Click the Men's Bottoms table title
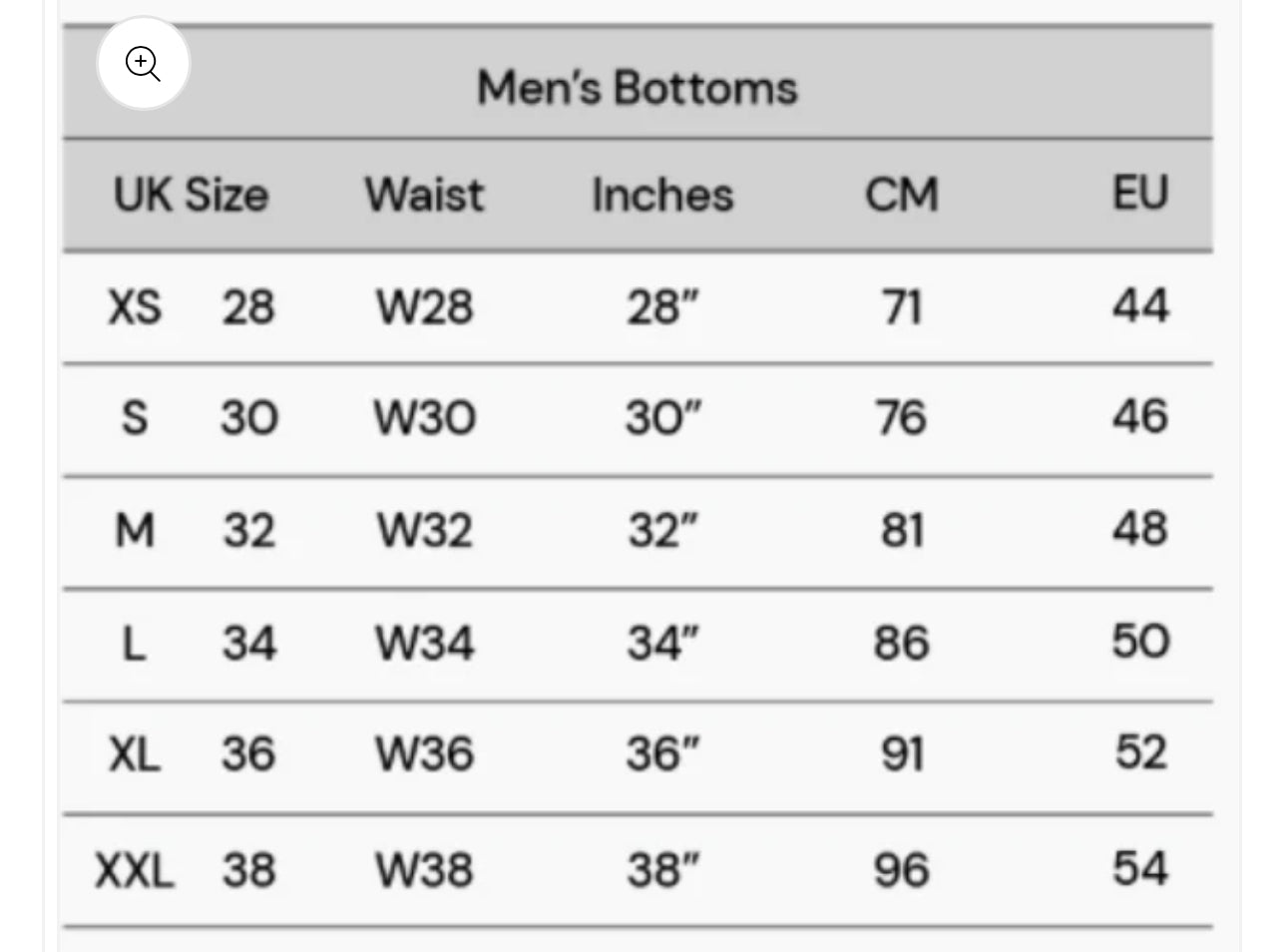 pos(638,88)
